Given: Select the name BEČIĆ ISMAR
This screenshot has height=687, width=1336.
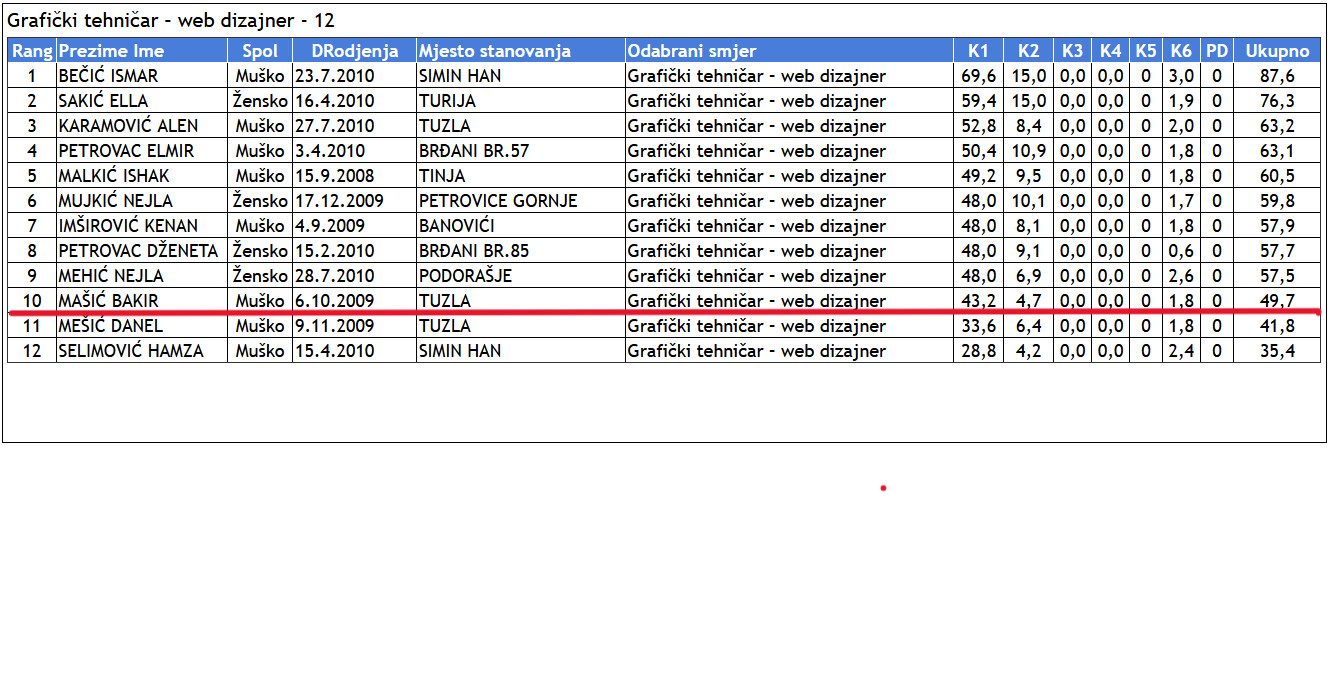Looking at the screenshot, I should (x=108, y=76).
